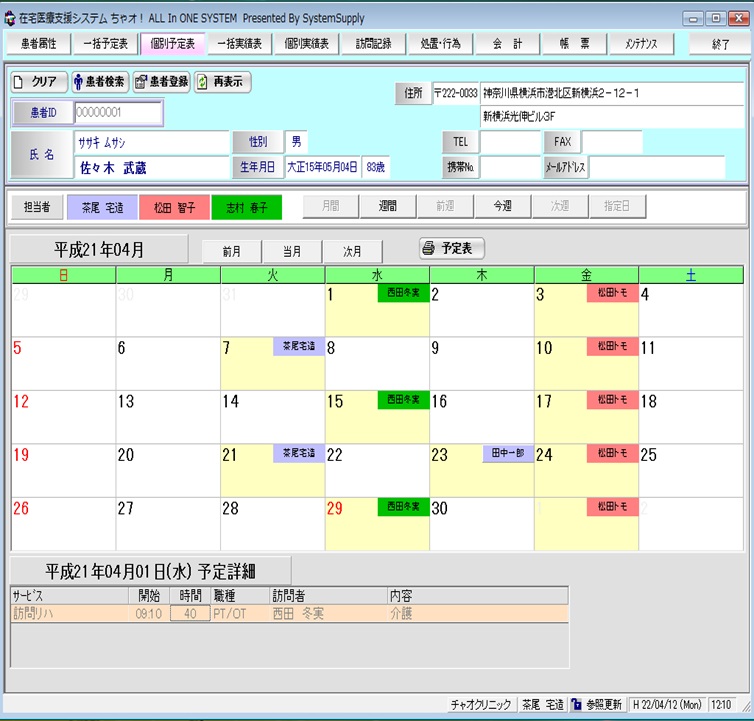The image size is (754, 721).
Task: Print the schedule with 予定表 button
Action: (453, 248)
